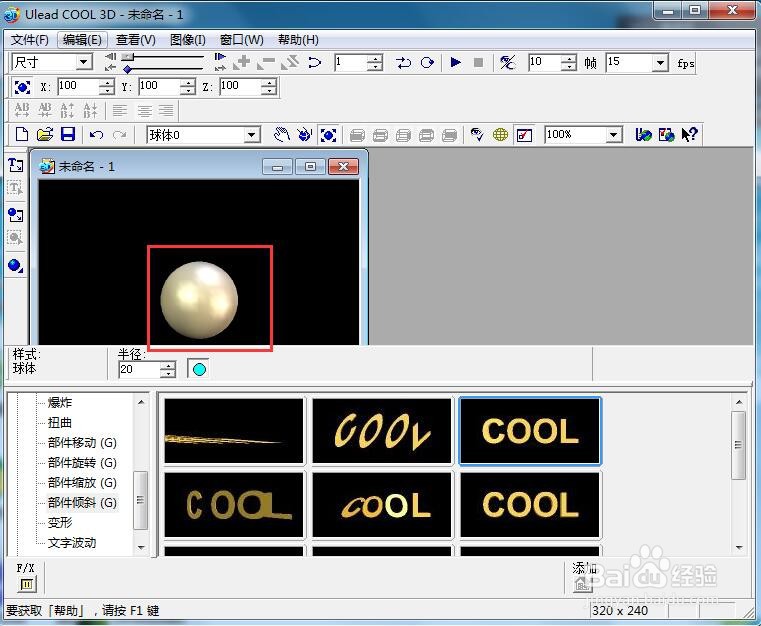761x626 pixels.
Task: Select the wavy slanted COOL thumbnail
Action: coord(382,431)
